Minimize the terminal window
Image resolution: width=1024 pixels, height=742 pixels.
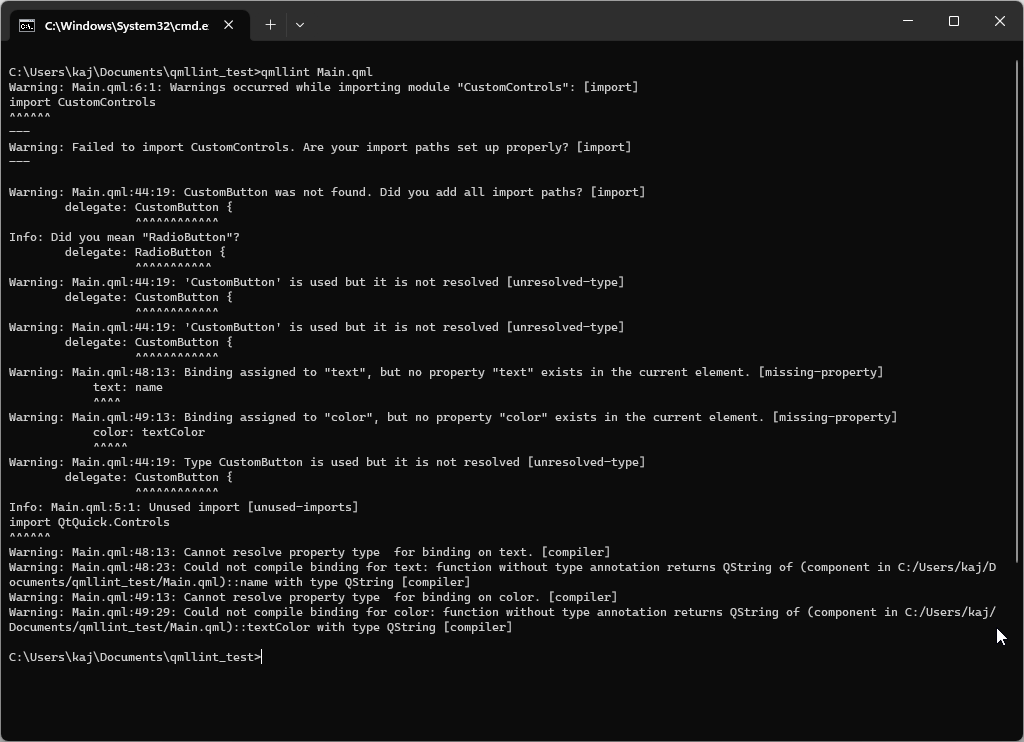pos(906,20)
